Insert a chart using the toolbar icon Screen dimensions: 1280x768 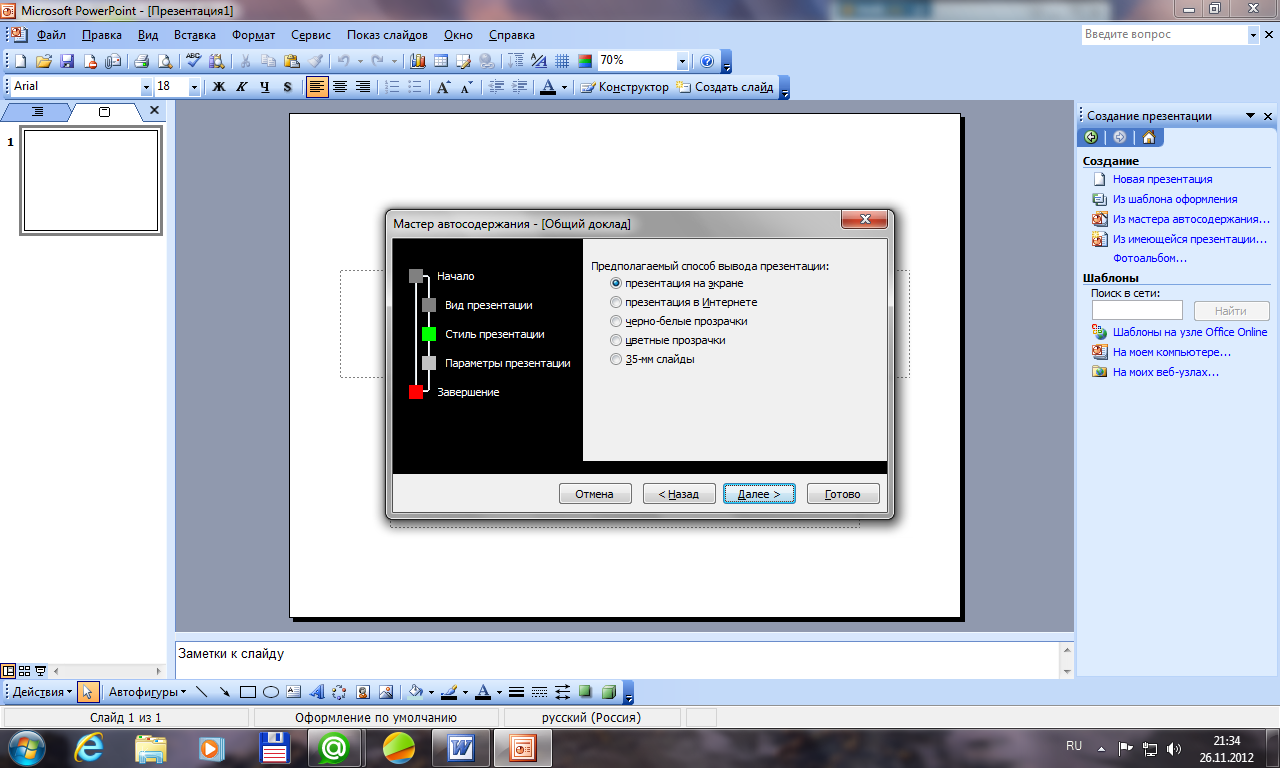(x=417, y=61)
